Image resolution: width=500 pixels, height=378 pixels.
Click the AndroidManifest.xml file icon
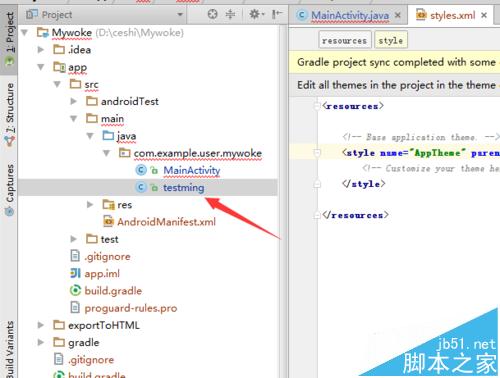coord(108,221)
